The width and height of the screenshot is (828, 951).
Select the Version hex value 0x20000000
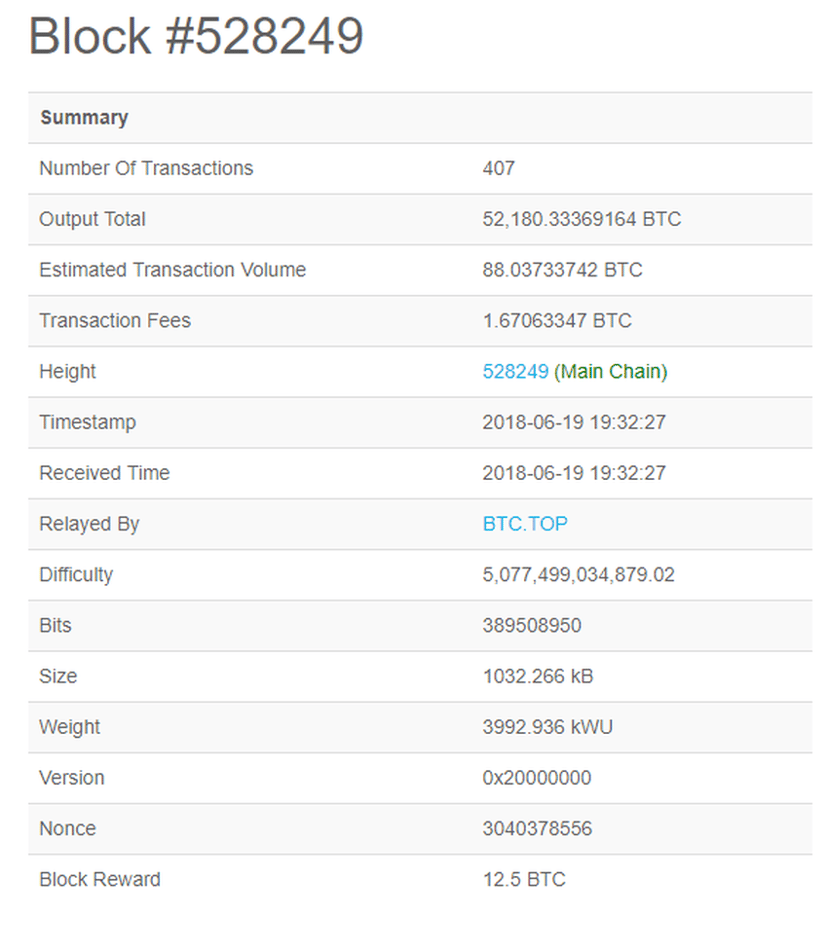[x=537, y=778]
